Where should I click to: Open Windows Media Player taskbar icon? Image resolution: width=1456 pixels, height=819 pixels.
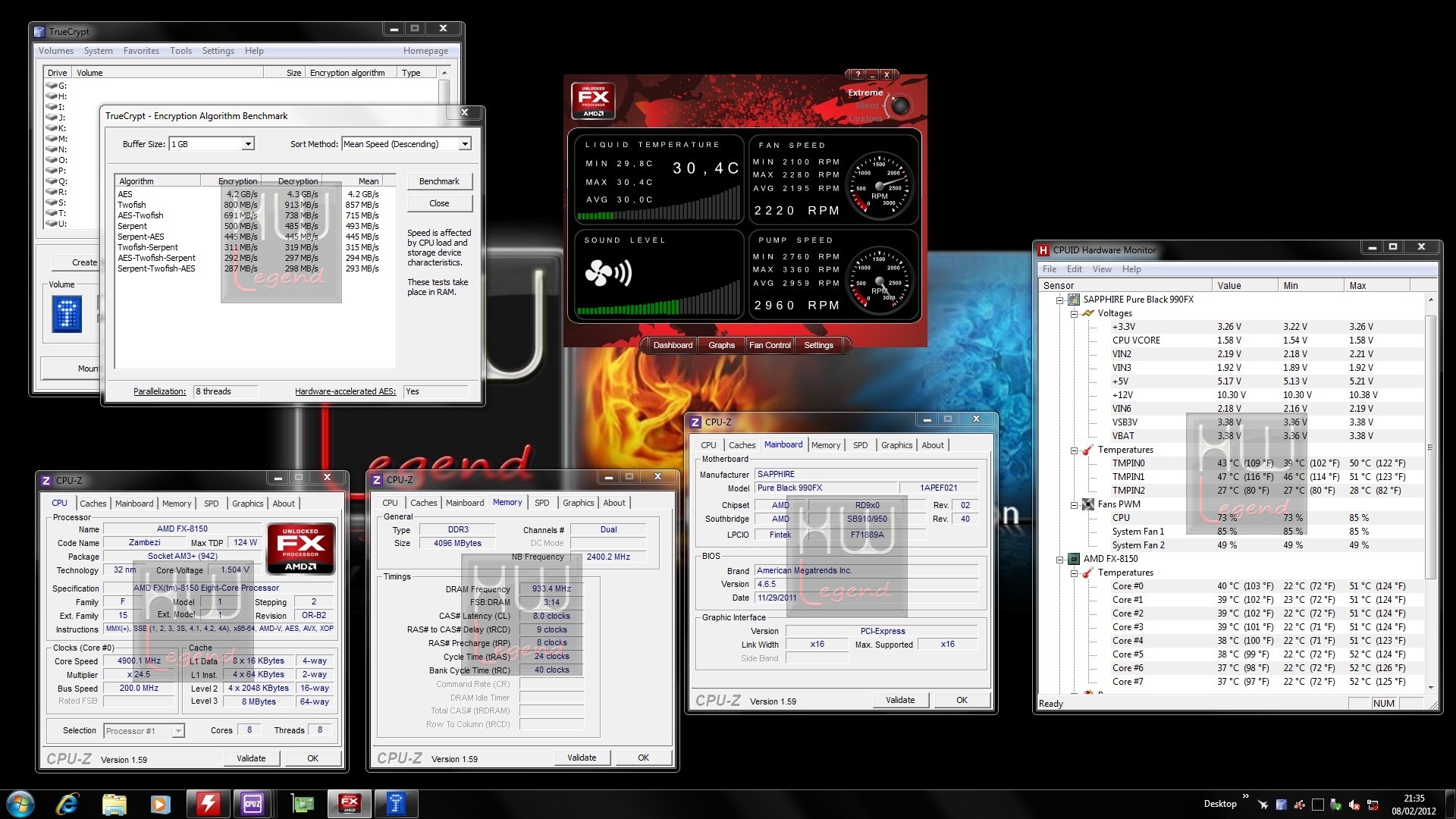pyautogui.click(x=160, y=804)
